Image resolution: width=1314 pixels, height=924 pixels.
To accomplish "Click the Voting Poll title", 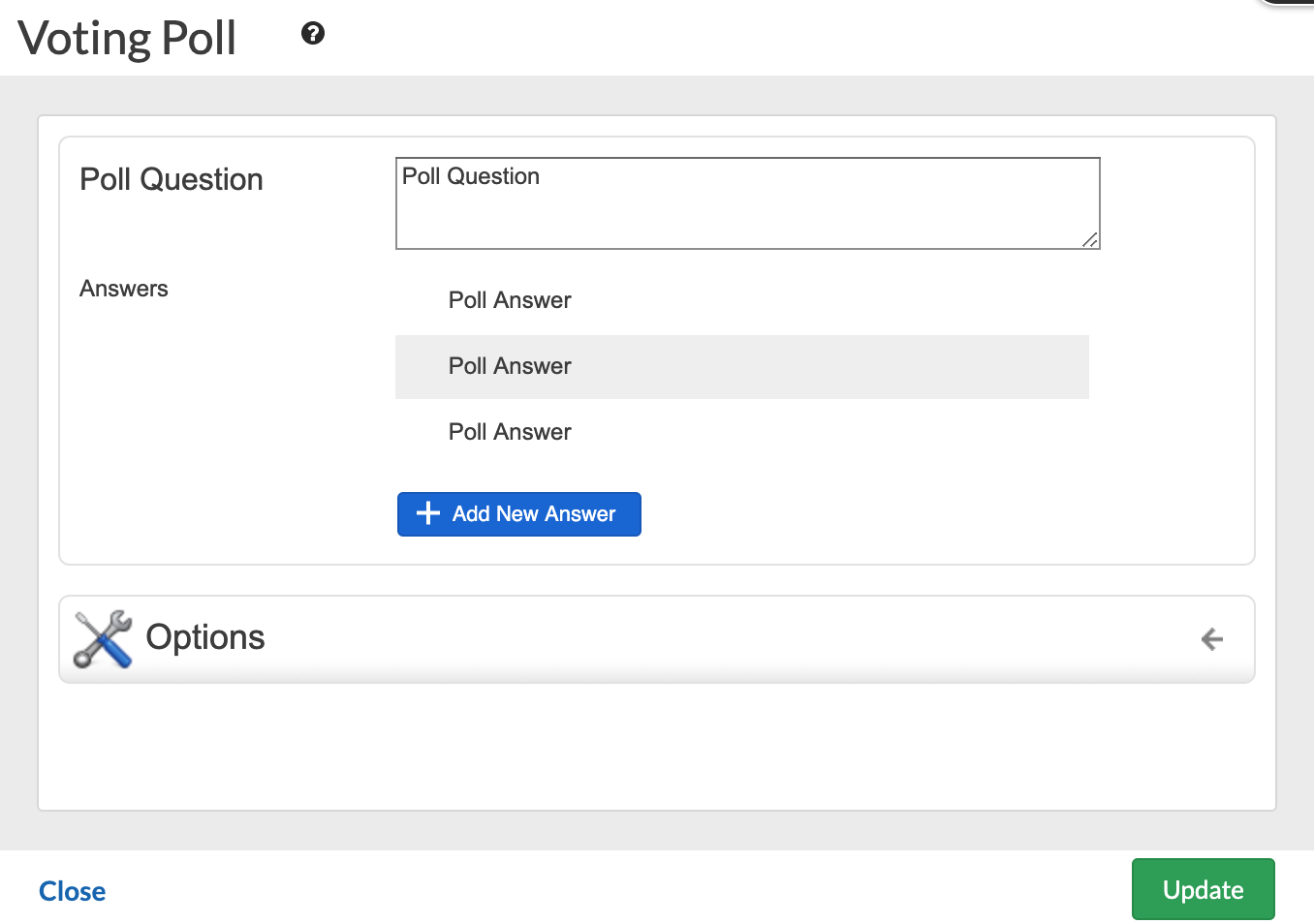I will click(x=127, y=39).
